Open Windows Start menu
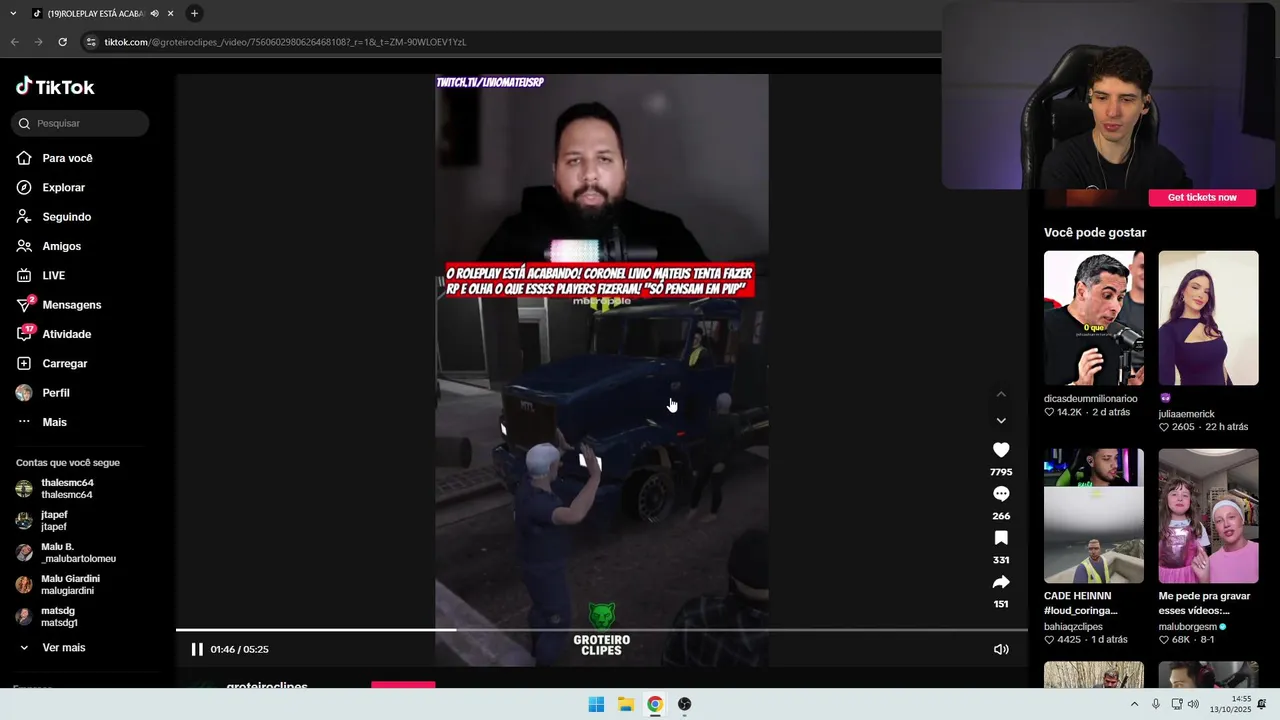The image size is (1280, 720). coord(596,704)
